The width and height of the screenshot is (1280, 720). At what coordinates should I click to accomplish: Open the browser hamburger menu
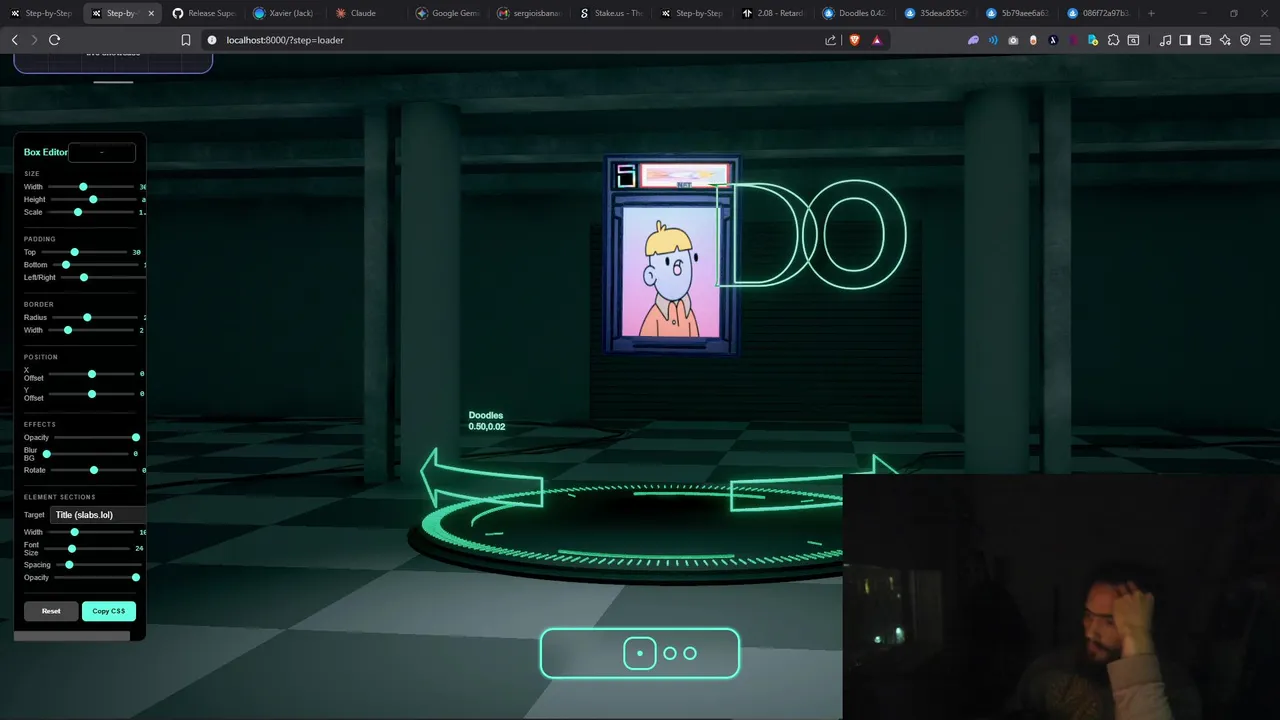point(1265,40)
